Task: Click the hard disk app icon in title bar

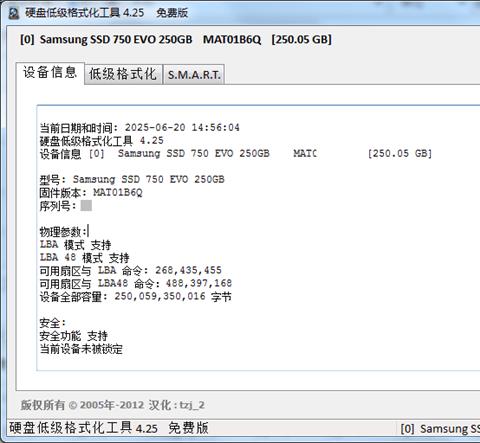Action: pyautogui.click(x=13, y=13)
